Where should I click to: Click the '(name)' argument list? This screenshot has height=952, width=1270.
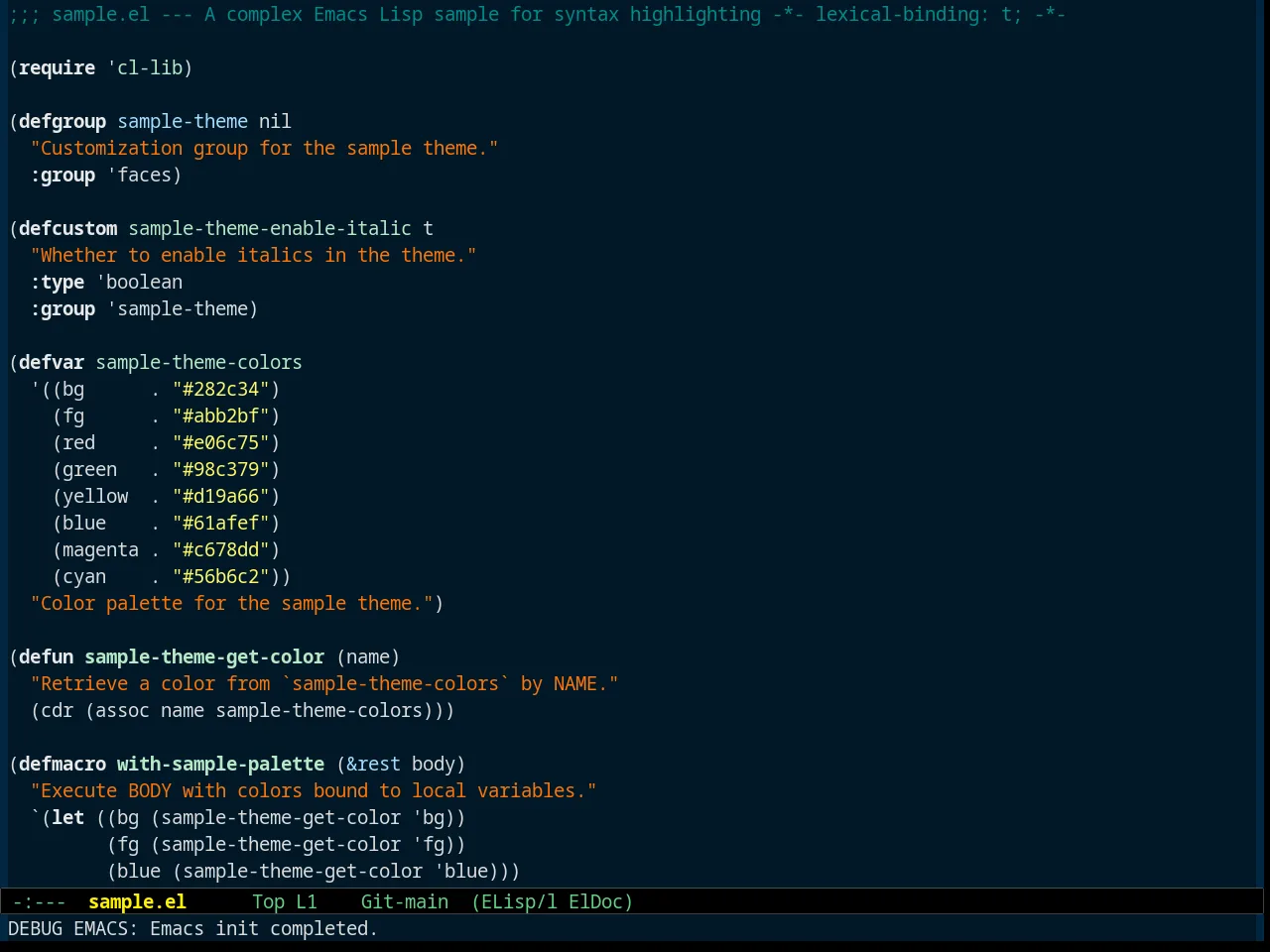tap(368, 656)
